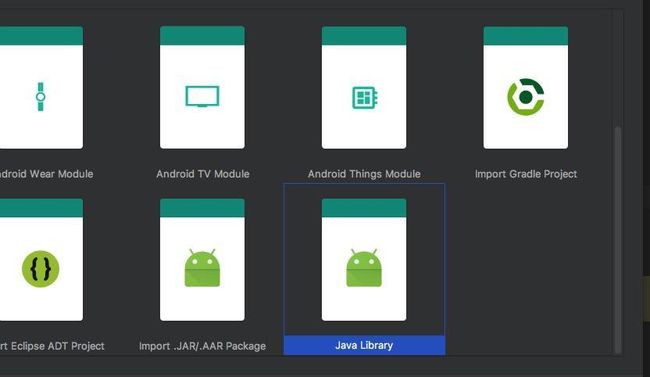Click the Eclipse ADT Project label
The height and width of the screenshot is (377, 650).
click(52, 346)
